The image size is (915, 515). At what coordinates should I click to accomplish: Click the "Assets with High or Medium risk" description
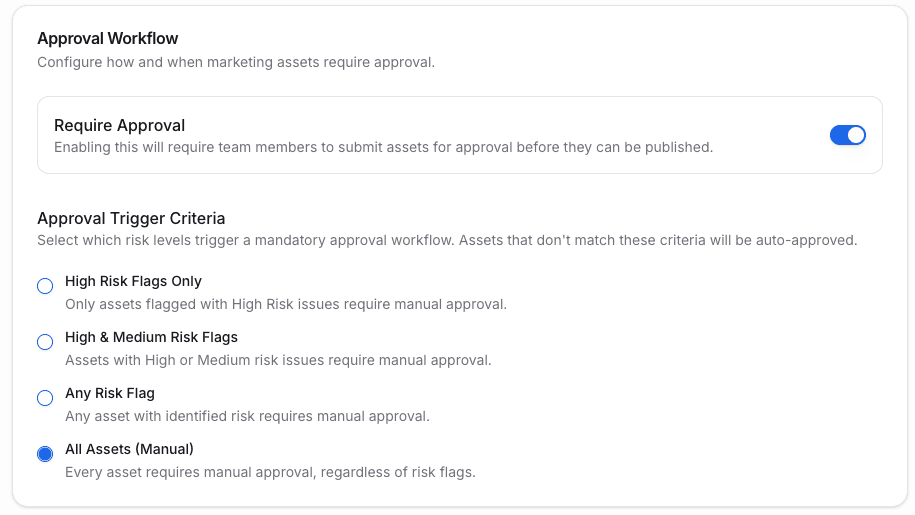click(278, 360)
